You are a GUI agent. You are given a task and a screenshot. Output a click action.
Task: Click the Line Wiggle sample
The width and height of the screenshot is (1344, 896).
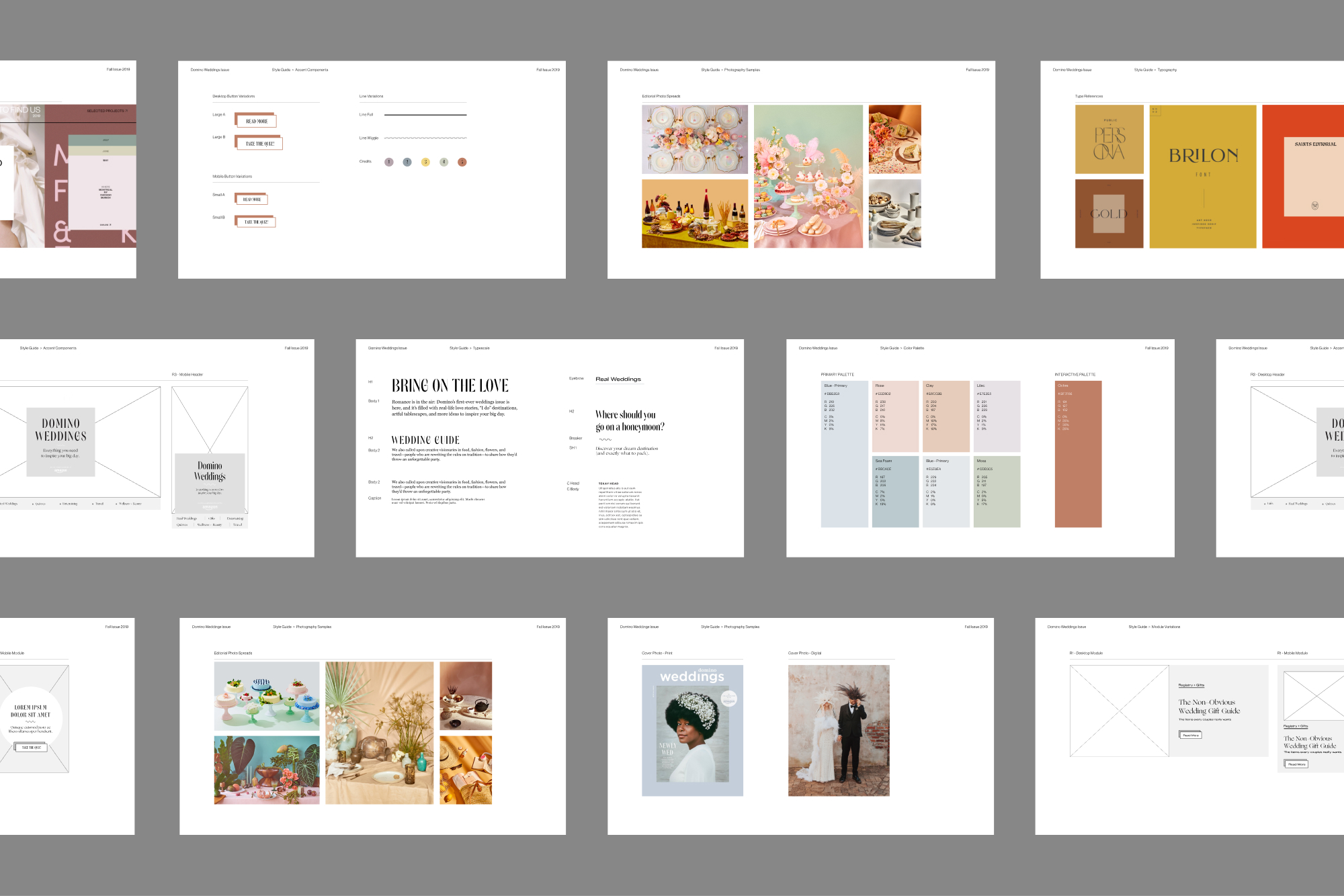coord(425,138)
